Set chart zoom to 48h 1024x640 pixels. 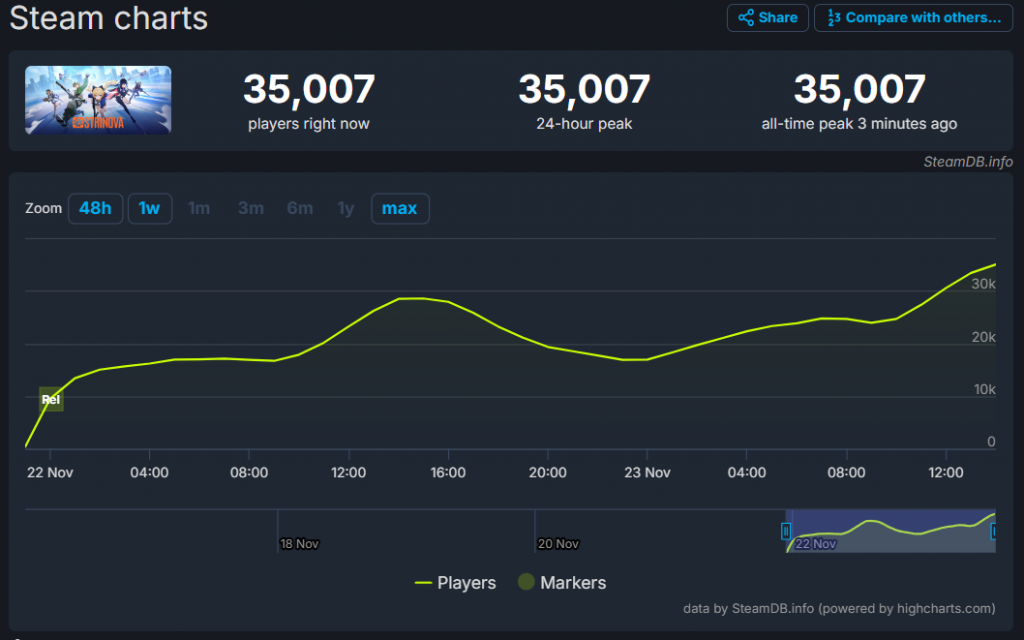[x=95, y=208]
